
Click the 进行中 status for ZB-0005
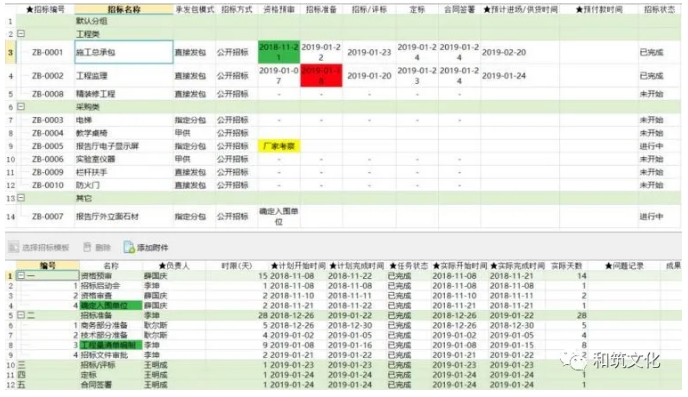pyautogui.click(x=651, y=146)
